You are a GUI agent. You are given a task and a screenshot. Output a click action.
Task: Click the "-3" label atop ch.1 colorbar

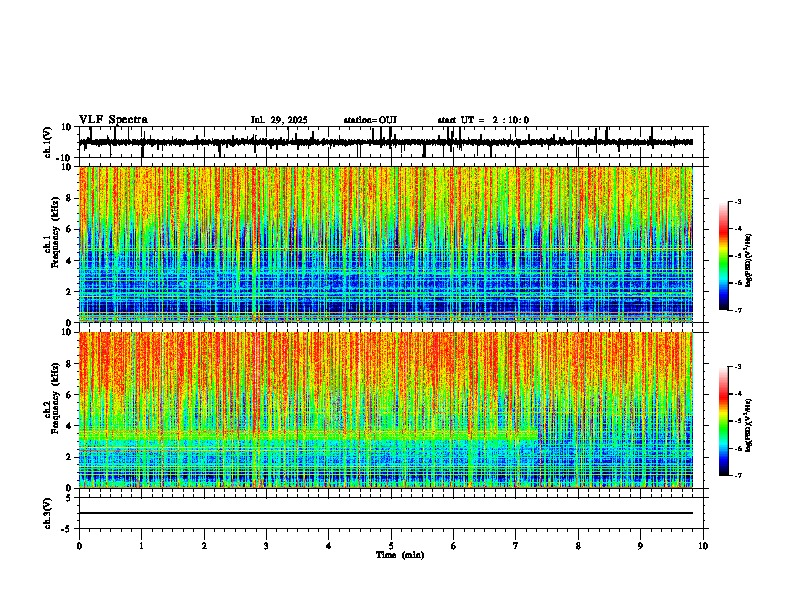[x=737, y=201]
